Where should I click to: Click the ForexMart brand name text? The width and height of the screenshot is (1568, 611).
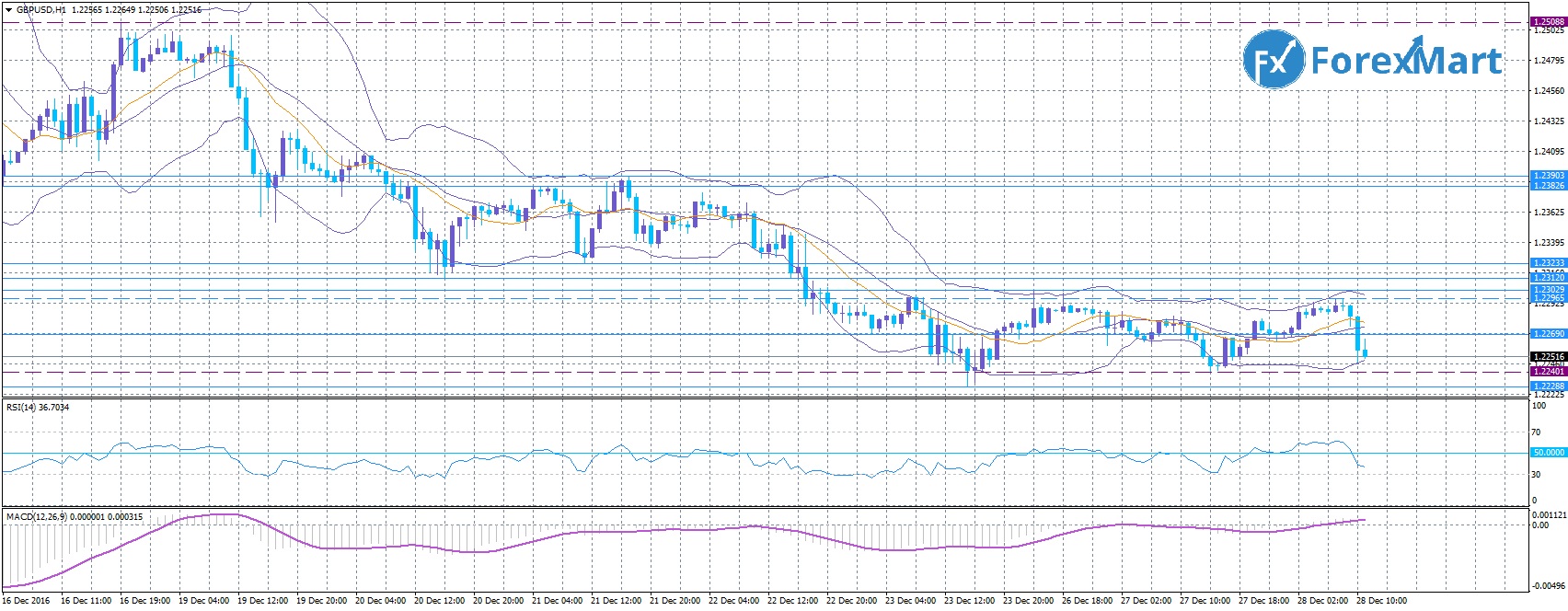1404,61
